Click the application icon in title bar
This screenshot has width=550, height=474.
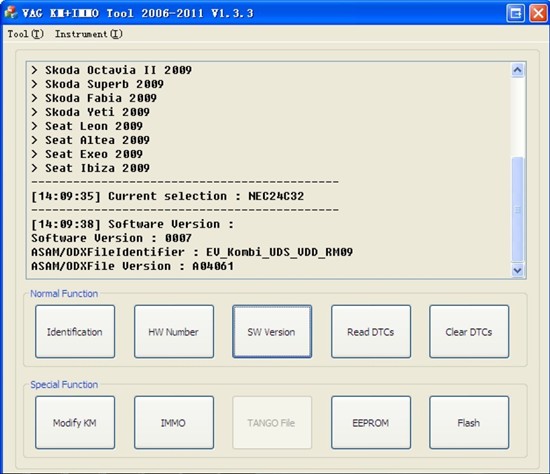11,13
